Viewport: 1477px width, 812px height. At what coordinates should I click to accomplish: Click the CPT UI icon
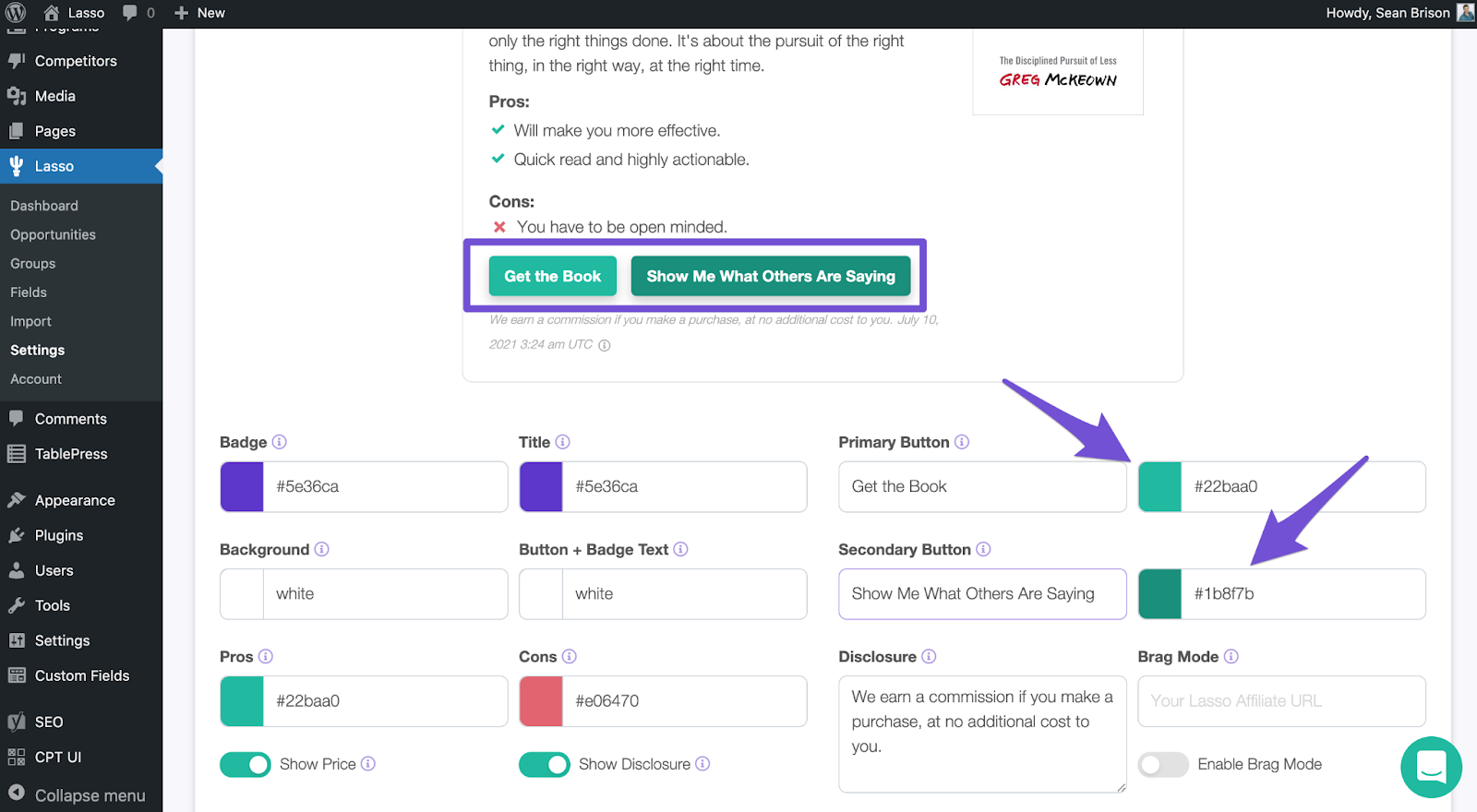[16, 757]
